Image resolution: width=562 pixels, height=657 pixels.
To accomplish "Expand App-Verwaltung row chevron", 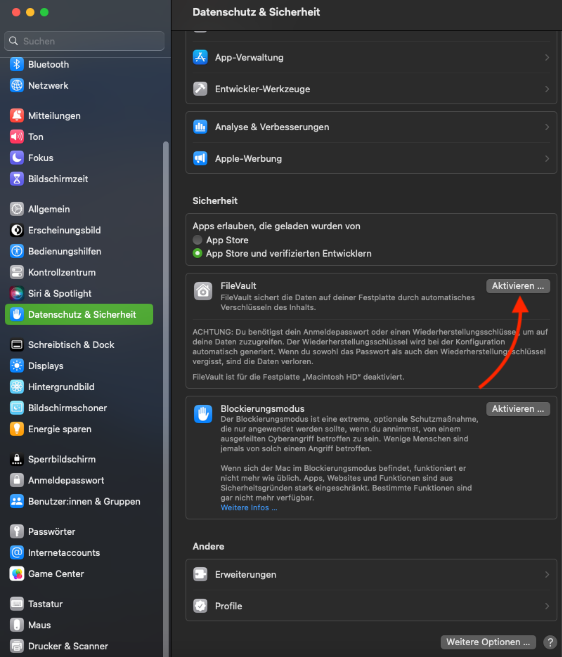I will 547,57.
